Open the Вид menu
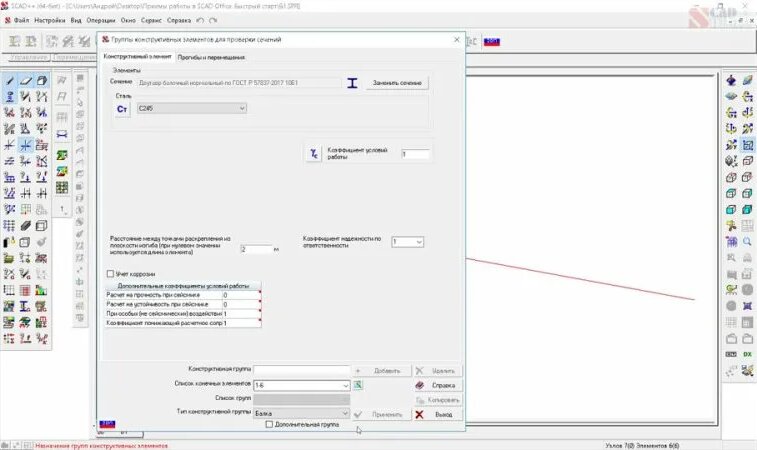 pyautogui.click(x=76, y=20)
